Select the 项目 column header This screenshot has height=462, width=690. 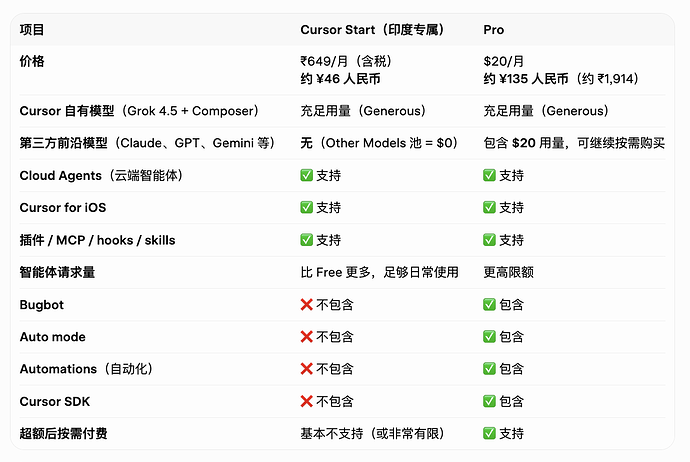pos(32,29)
